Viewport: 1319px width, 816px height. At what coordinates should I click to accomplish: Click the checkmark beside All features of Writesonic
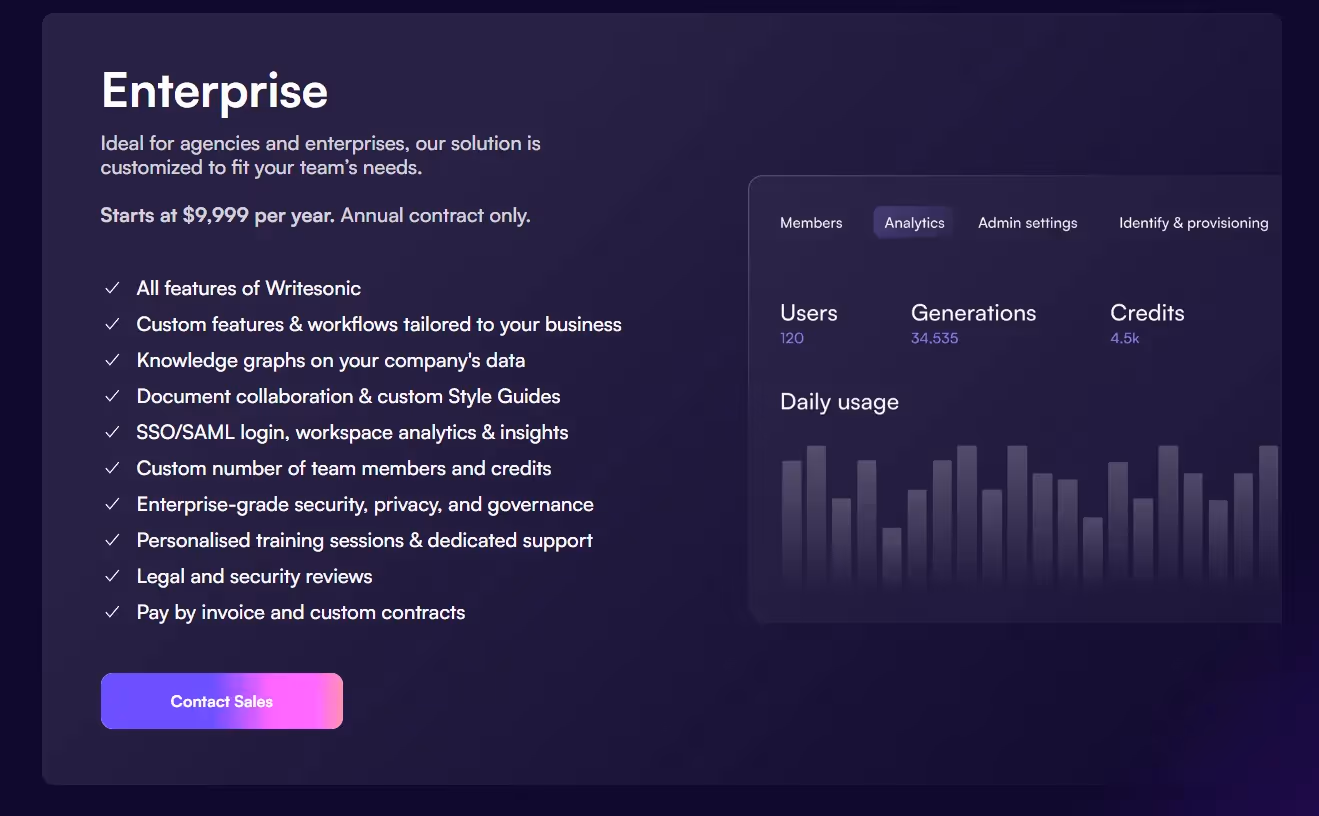(112, 288)
